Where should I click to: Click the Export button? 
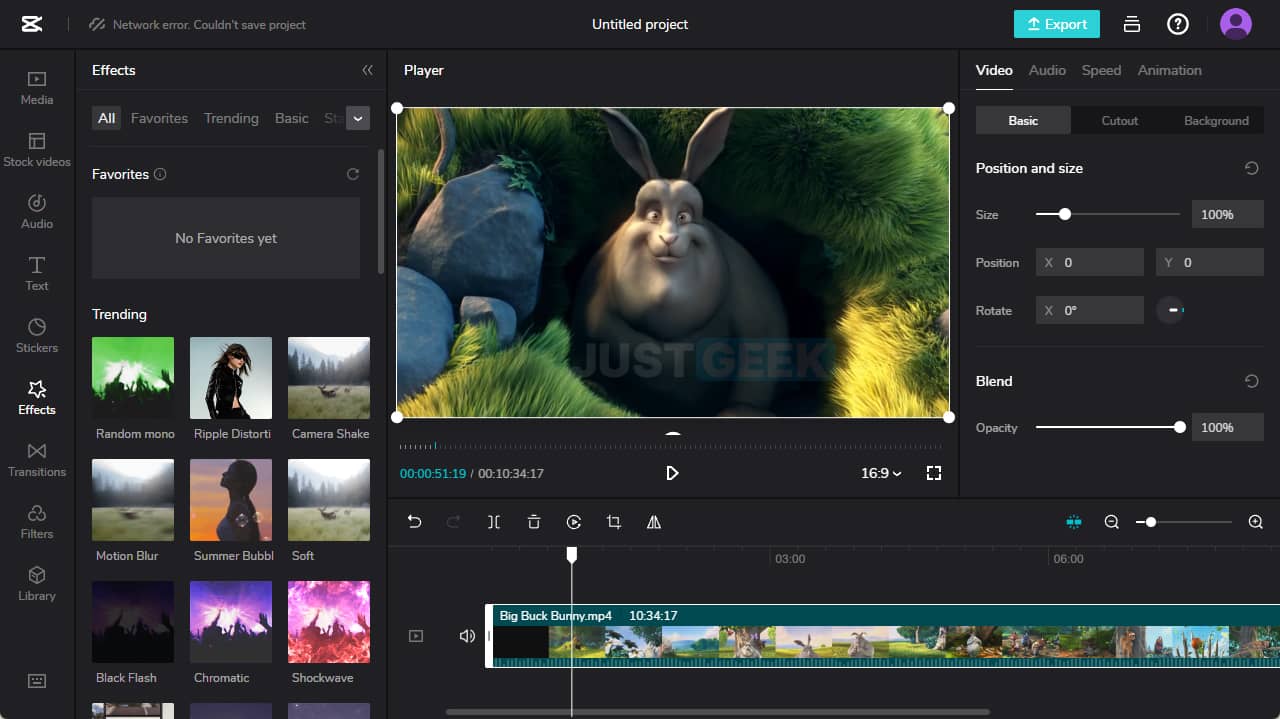(x=1057, y=24)
